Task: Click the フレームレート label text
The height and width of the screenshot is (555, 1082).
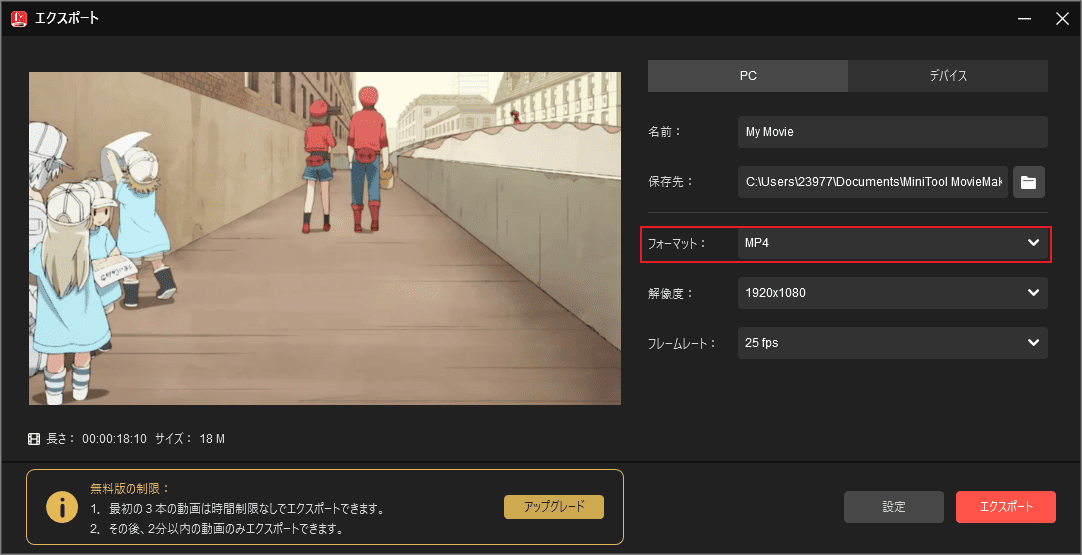Action: click(x=682, y=343)
